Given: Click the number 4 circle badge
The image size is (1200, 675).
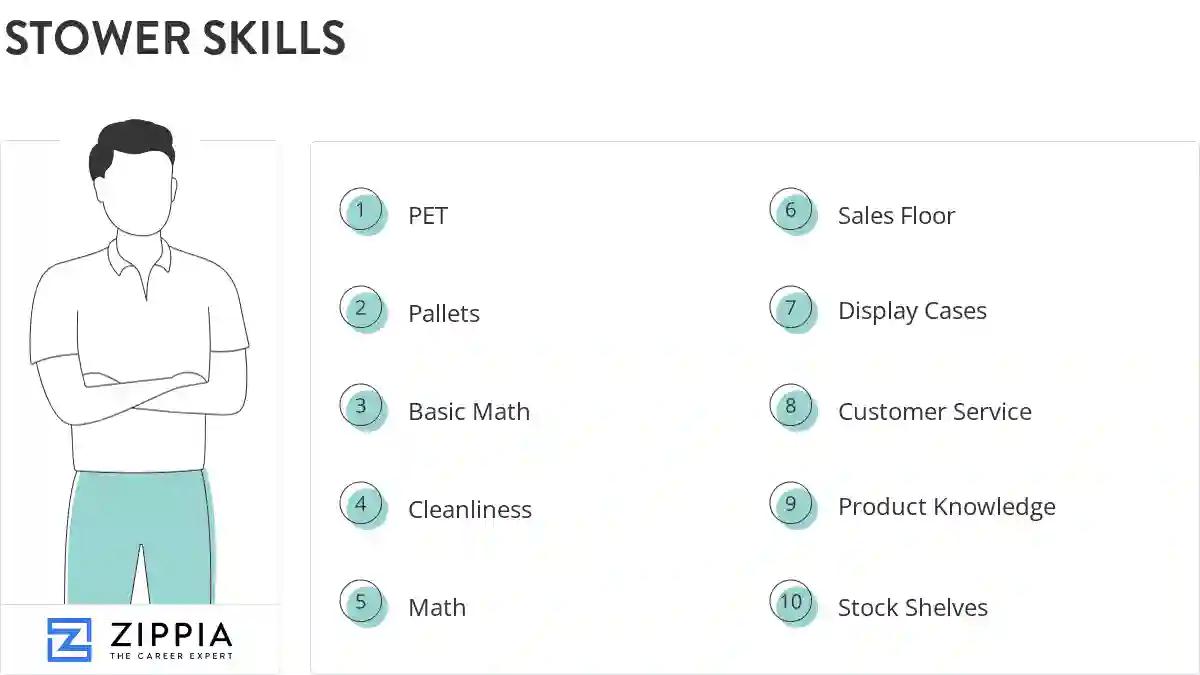Looking at the screenshot, I should 361,505.
